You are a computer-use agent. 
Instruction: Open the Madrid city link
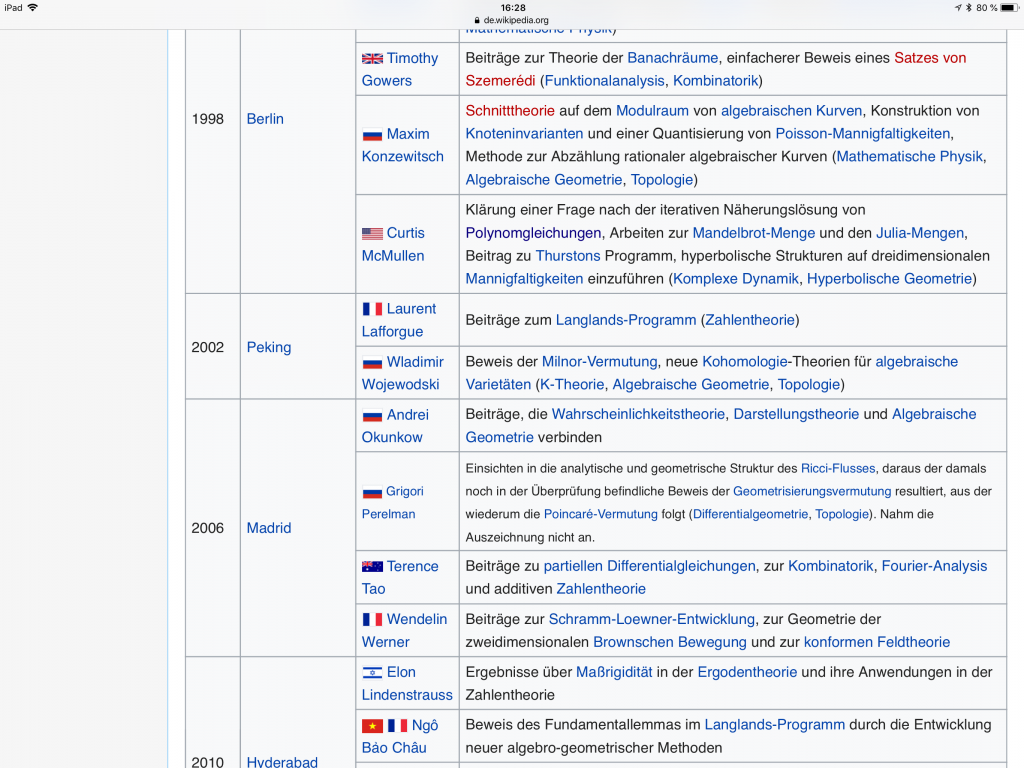(268, 528)
